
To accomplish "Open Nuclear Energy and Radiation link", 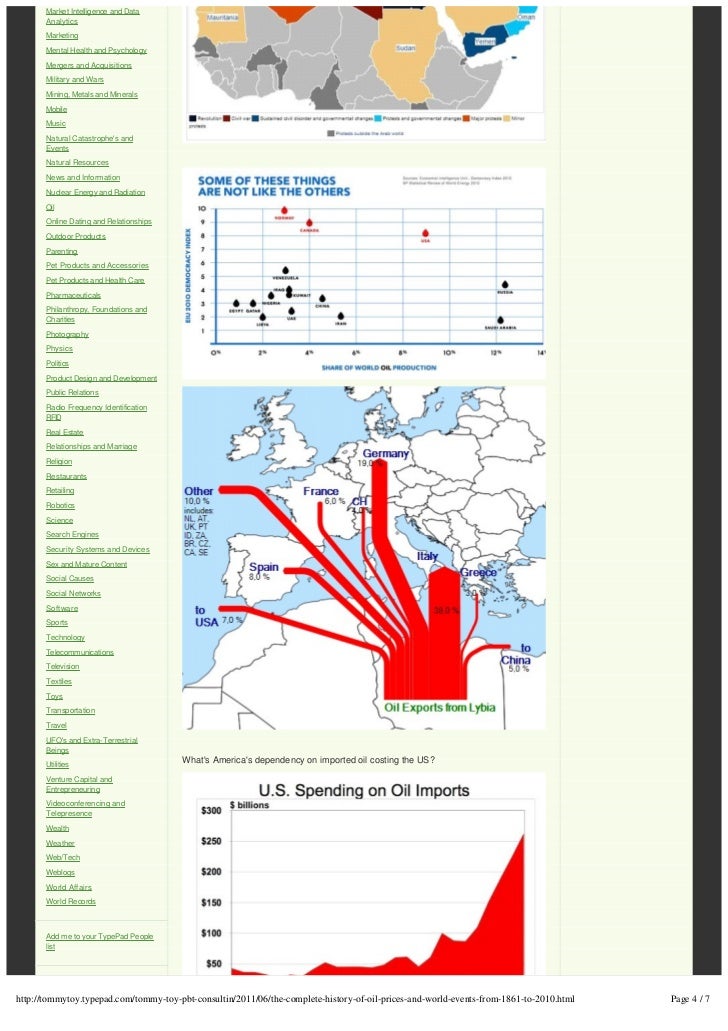I will tap(95, 193).
